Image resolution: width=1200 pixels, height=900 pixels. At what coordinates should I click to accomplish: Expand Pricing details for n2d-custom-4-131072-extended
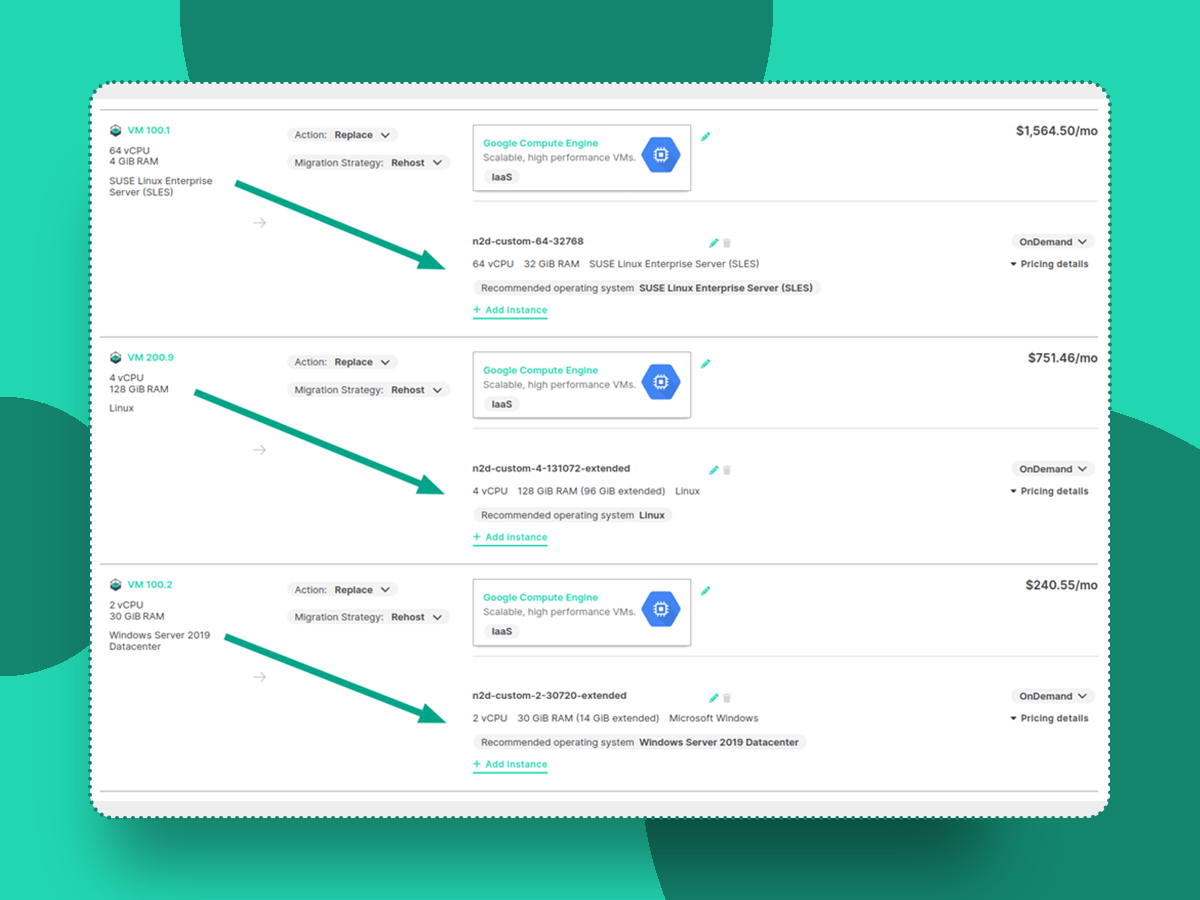1049,491
